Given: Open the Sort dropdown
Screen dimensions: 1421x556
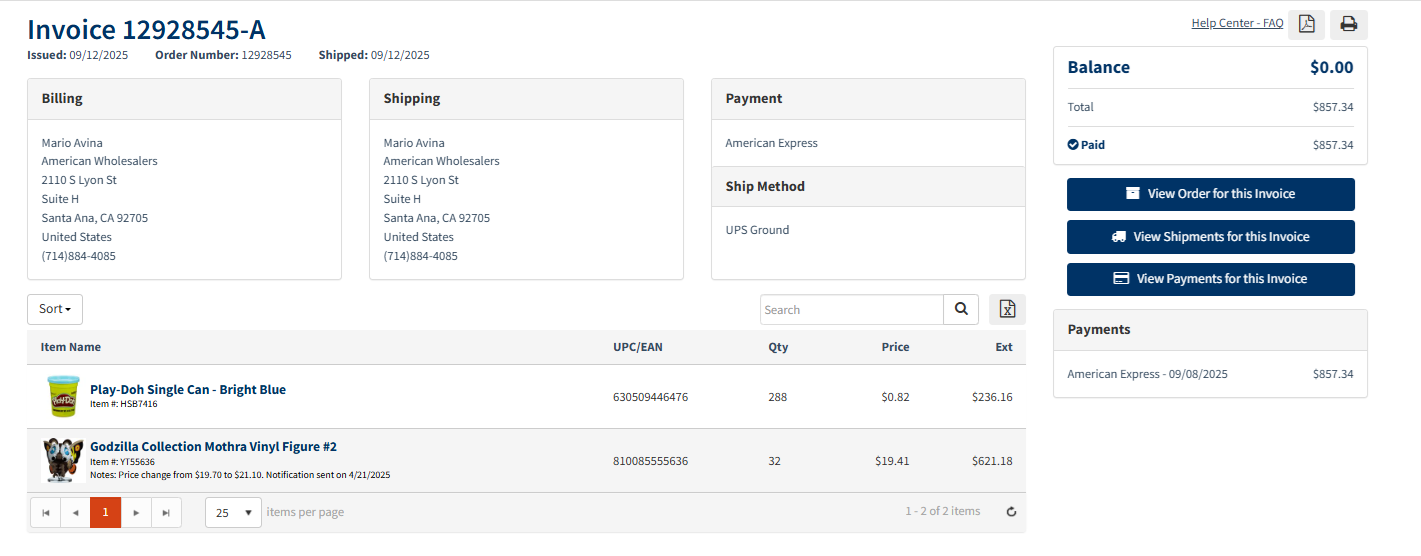Looking at the screenshot, I should [55, 309].
